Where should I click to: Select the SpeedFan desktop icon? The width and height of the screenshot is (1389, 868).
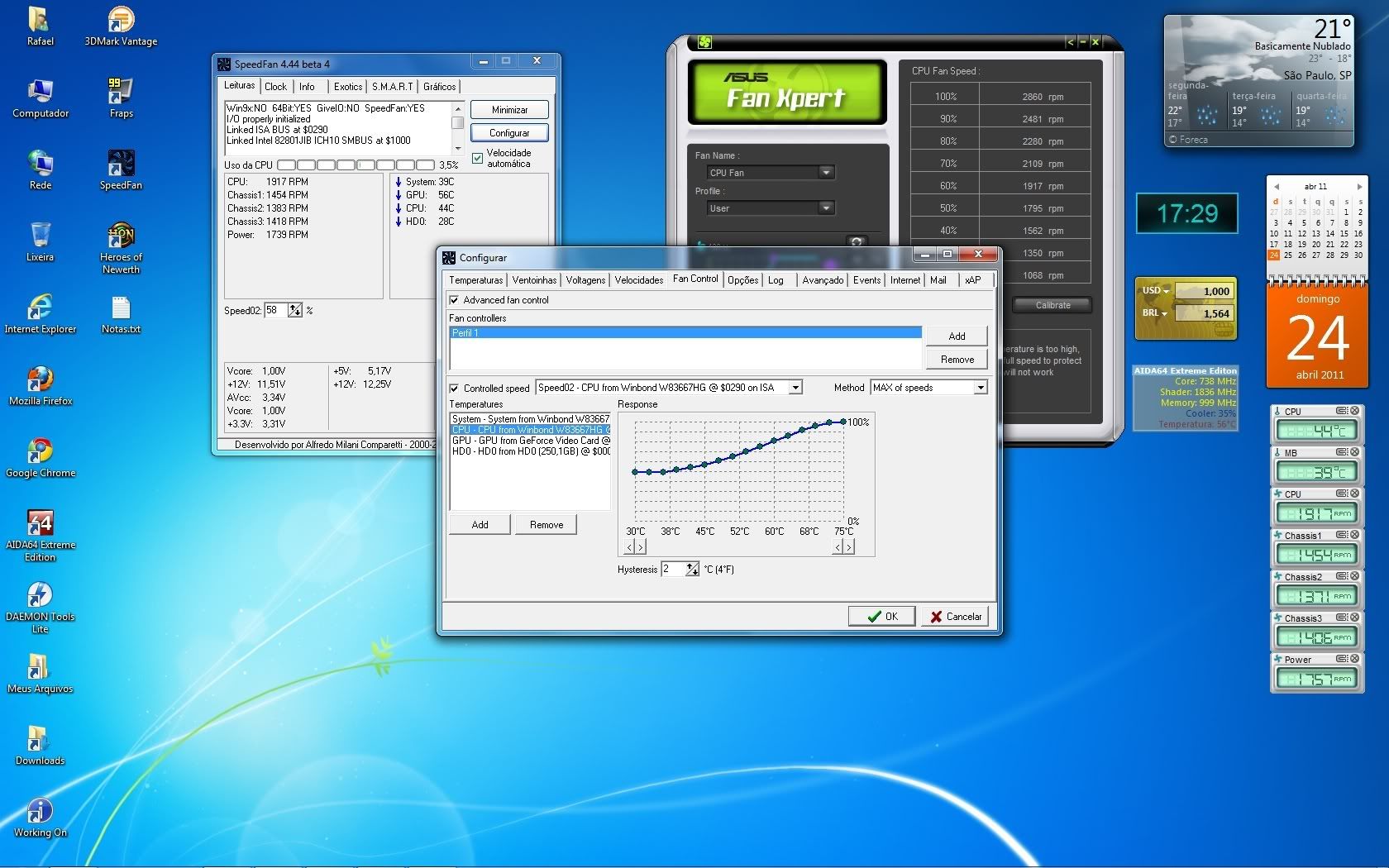pos(121,170)
